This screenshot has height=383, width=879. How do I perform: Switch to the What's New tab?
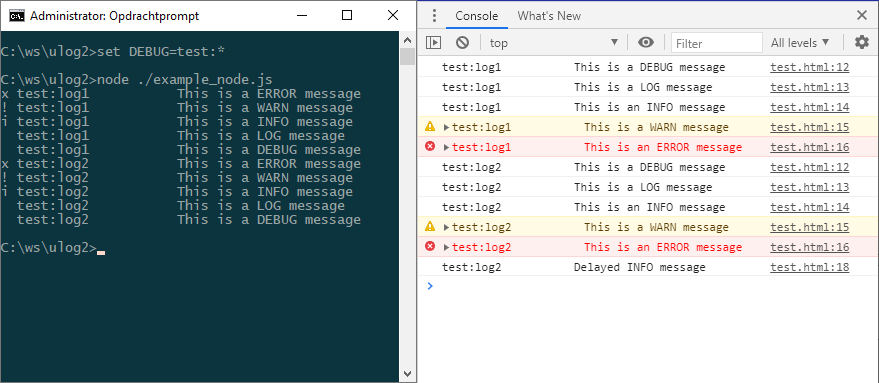[549, 16]
